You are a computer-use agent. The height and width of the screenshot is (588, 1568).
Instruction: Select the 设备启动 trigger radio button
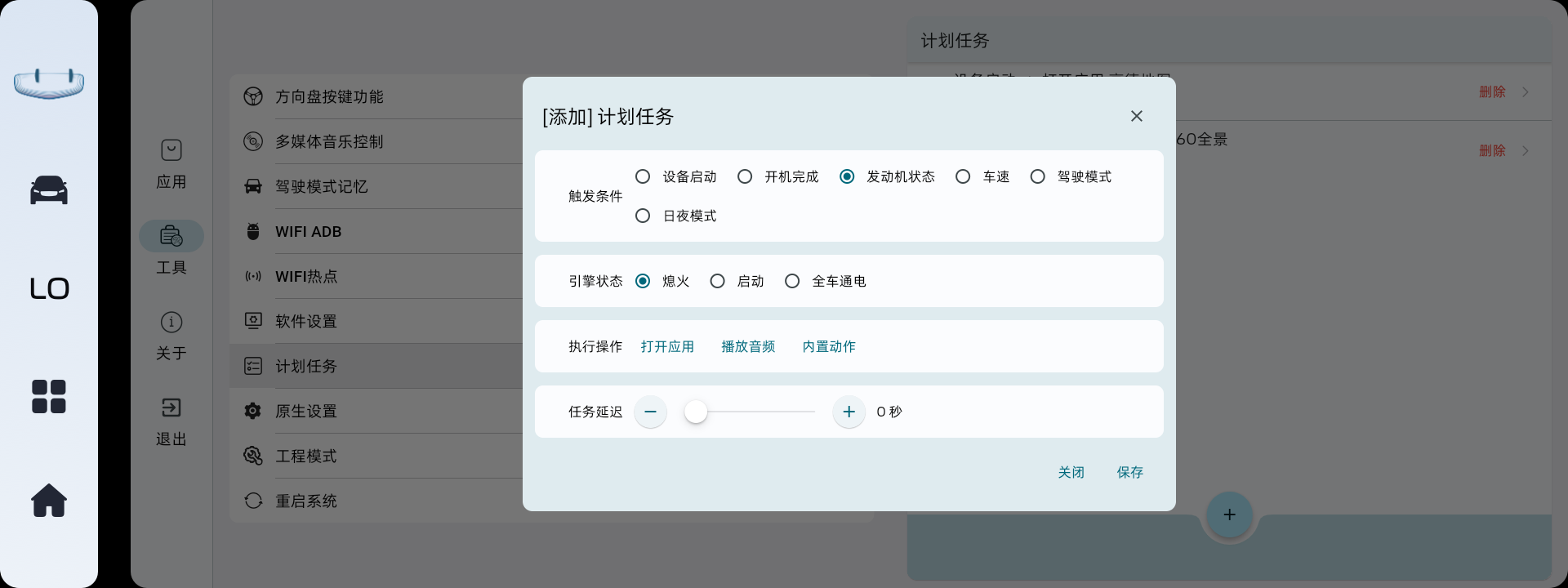click(x=643, y=176)
